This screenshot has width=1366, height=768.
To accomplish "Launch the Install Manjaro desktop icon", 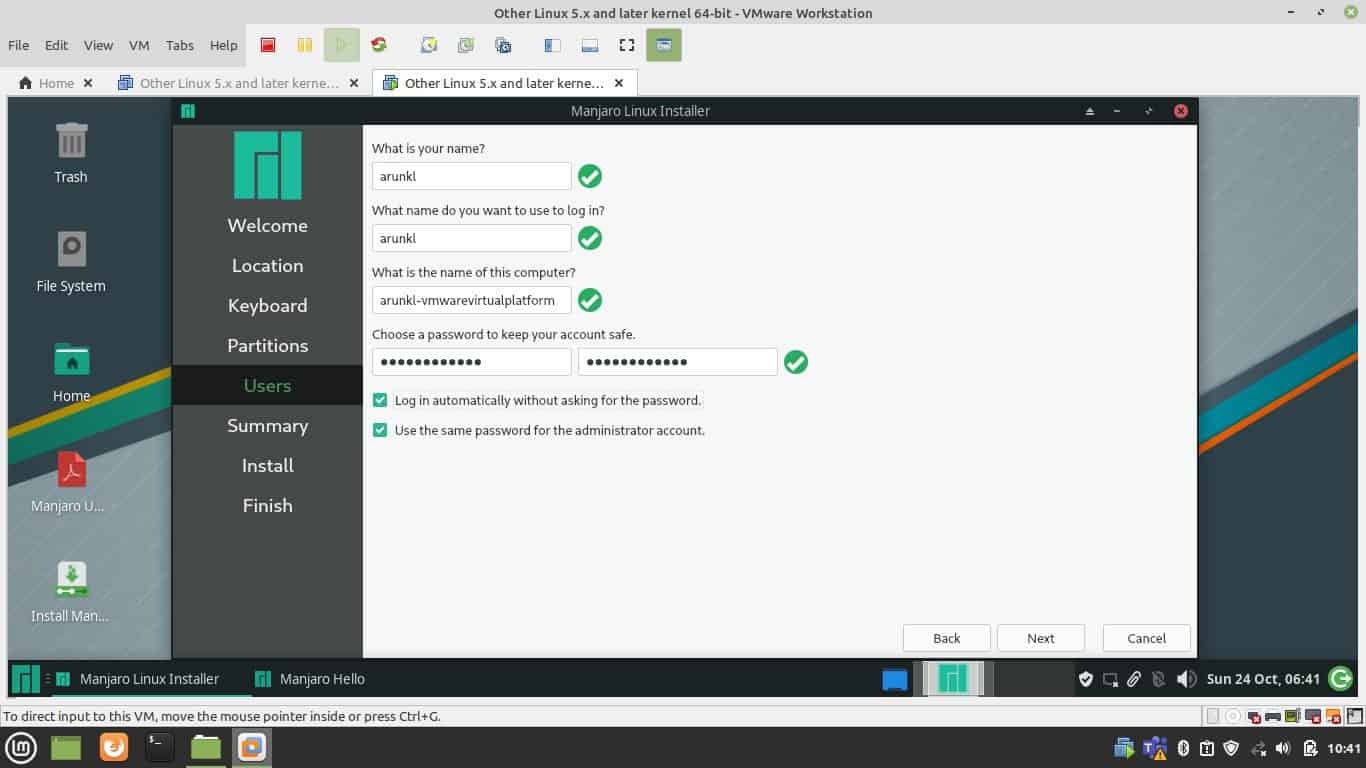I will [71, 592].
